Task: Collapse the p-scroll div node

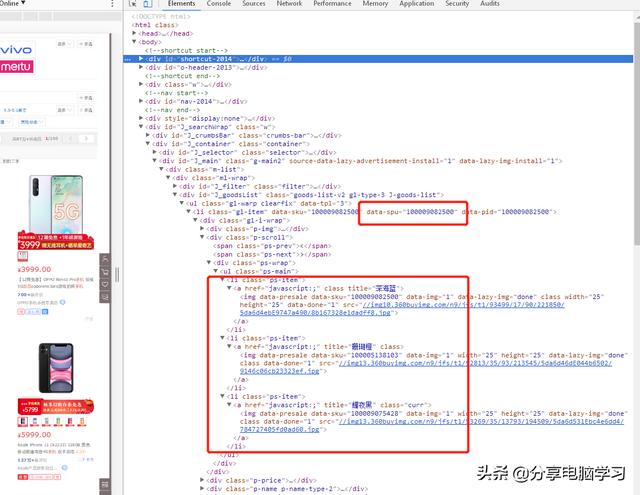Action: click(x=202, y=237)
